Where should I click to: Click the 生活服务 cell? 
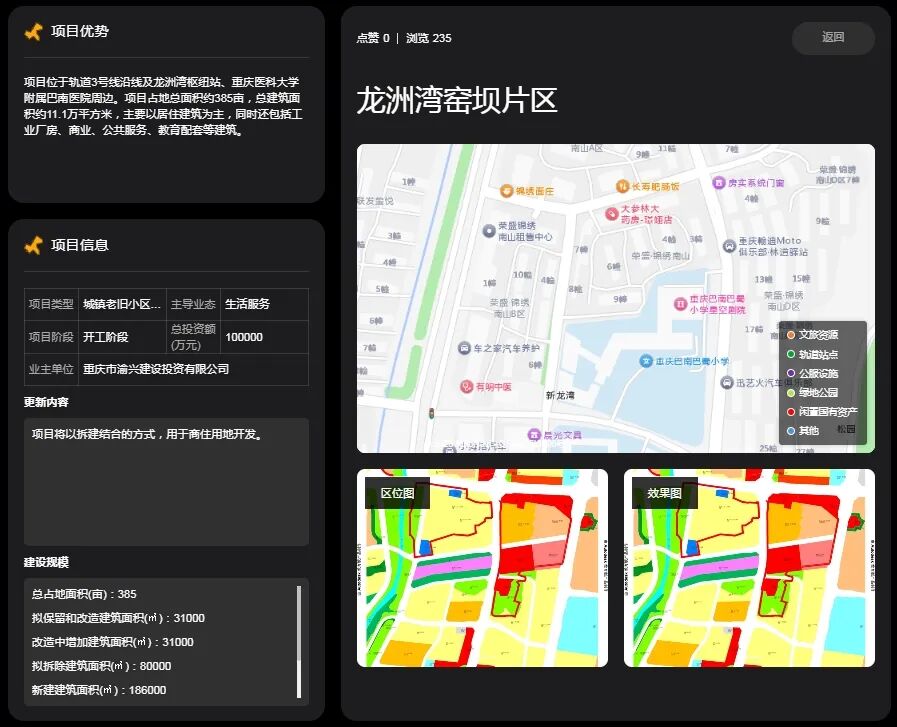pos(264,304)
